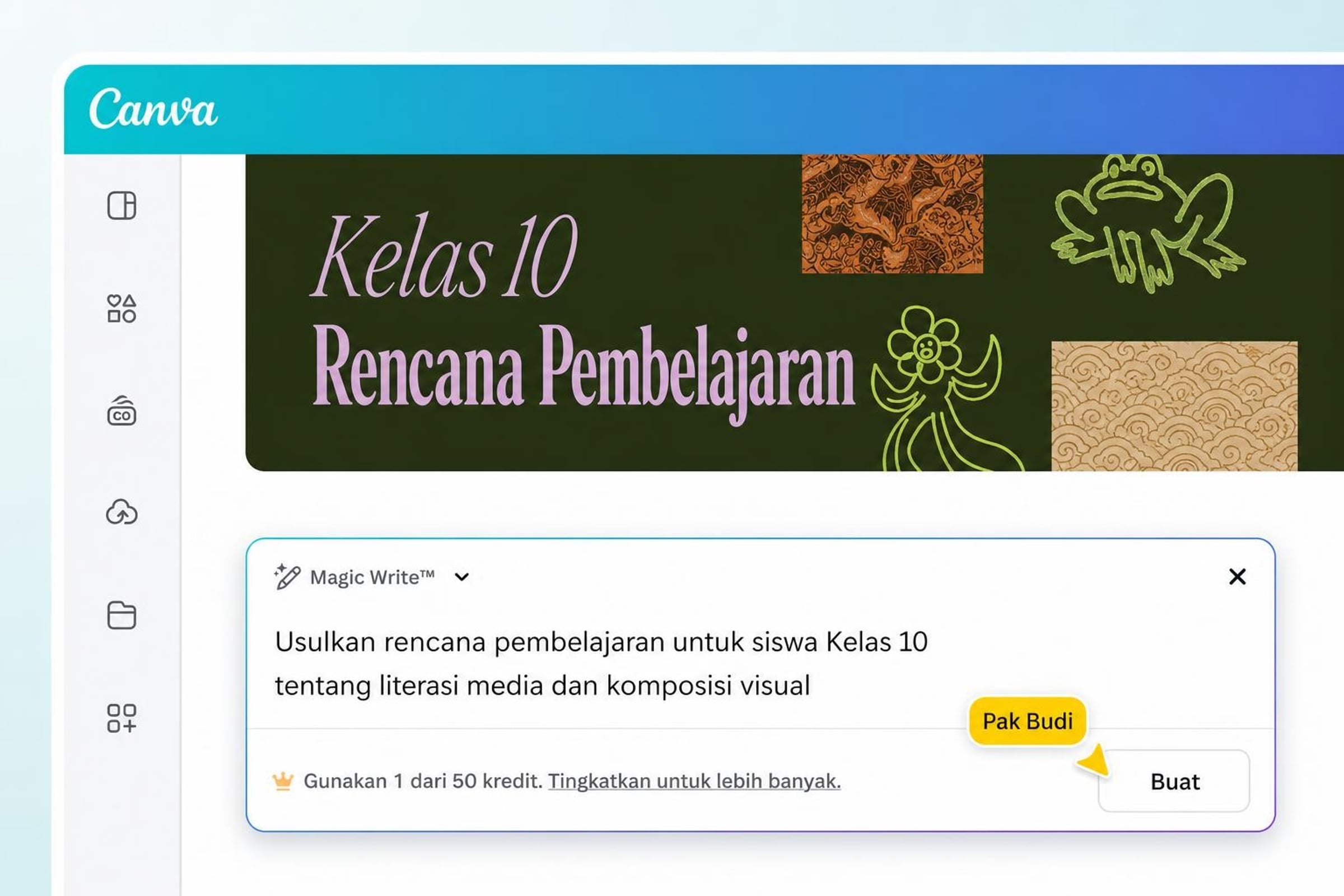Viewport: 1344px width, 896px height.
Task: Click the Gunakan 1 dari 50 kredit text
Action: (423, 781)
